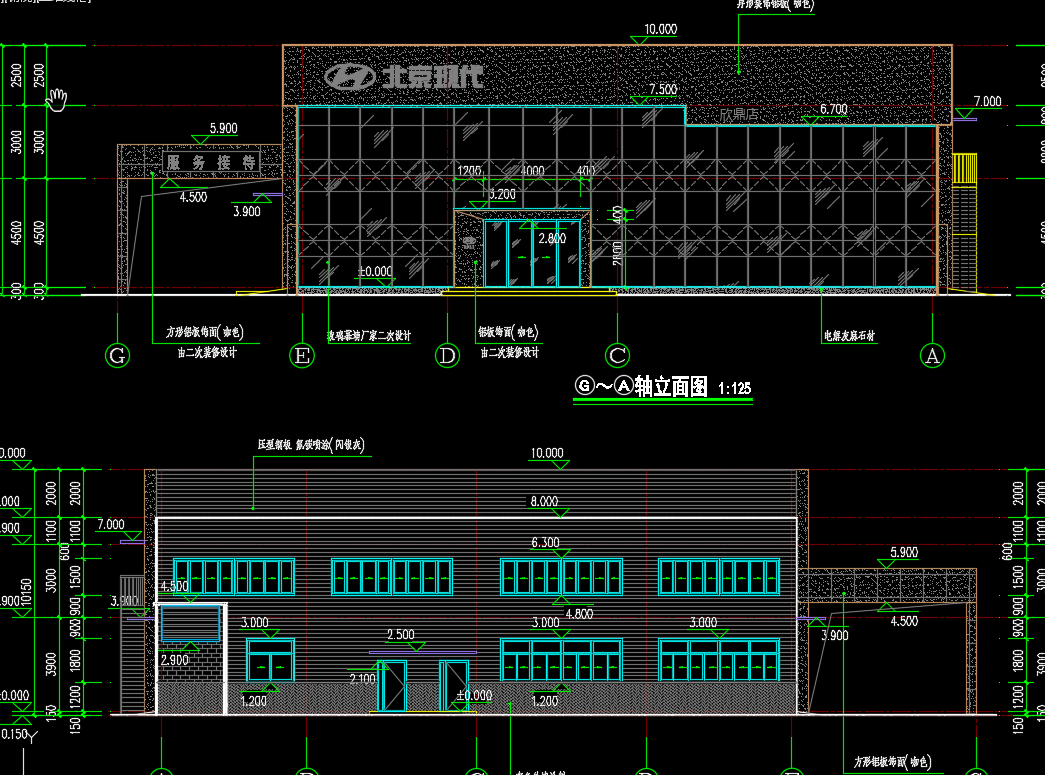Select the 欣鼎店 label on the fascia
Image resolution: width=1045 pixels, height=775 pixels.
739,115
